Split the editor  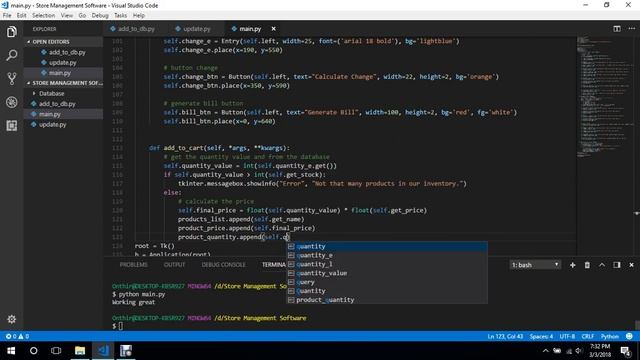617,29
